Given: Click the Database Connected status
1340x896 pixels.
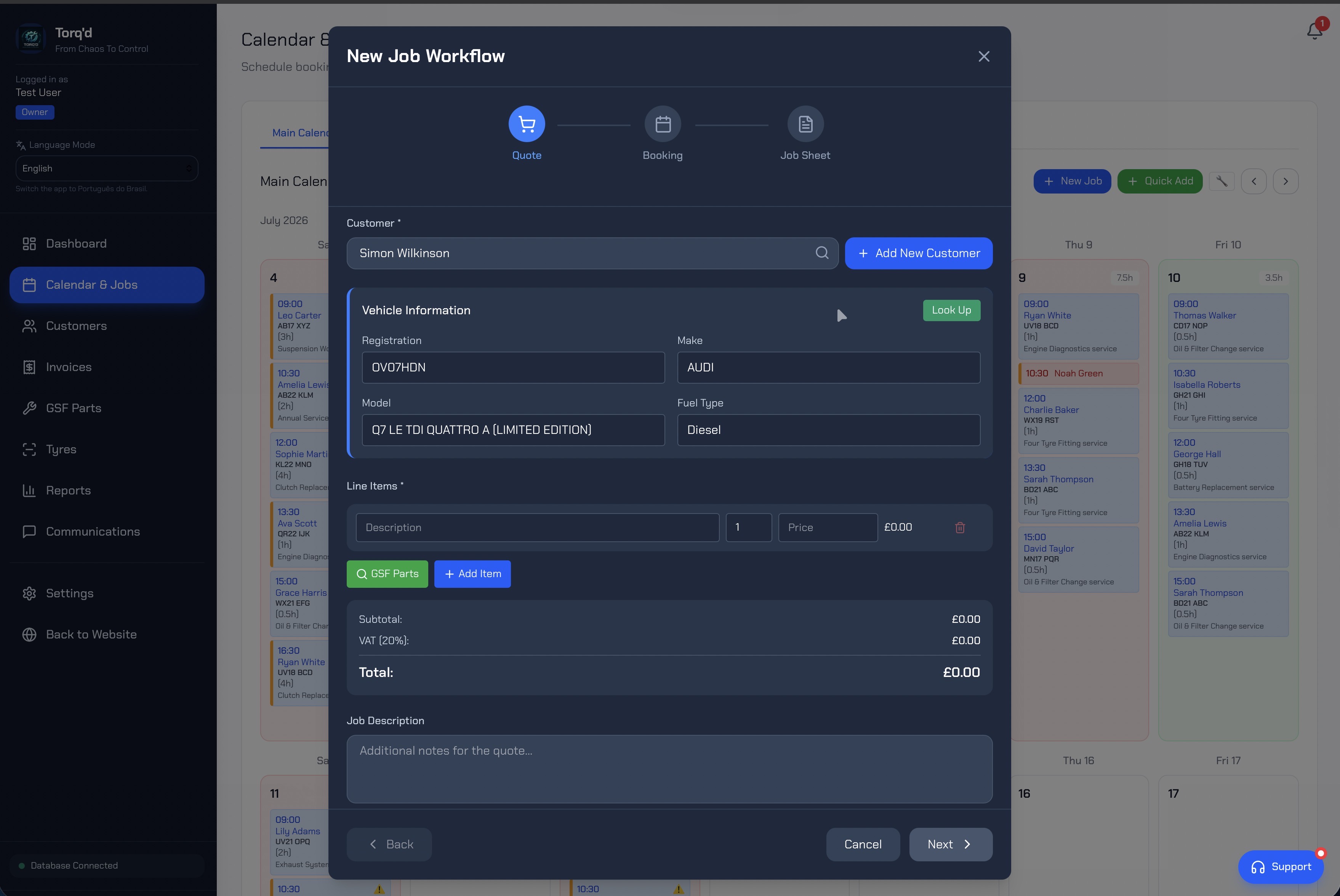Looking at the screenshot, I should point(107,866).
